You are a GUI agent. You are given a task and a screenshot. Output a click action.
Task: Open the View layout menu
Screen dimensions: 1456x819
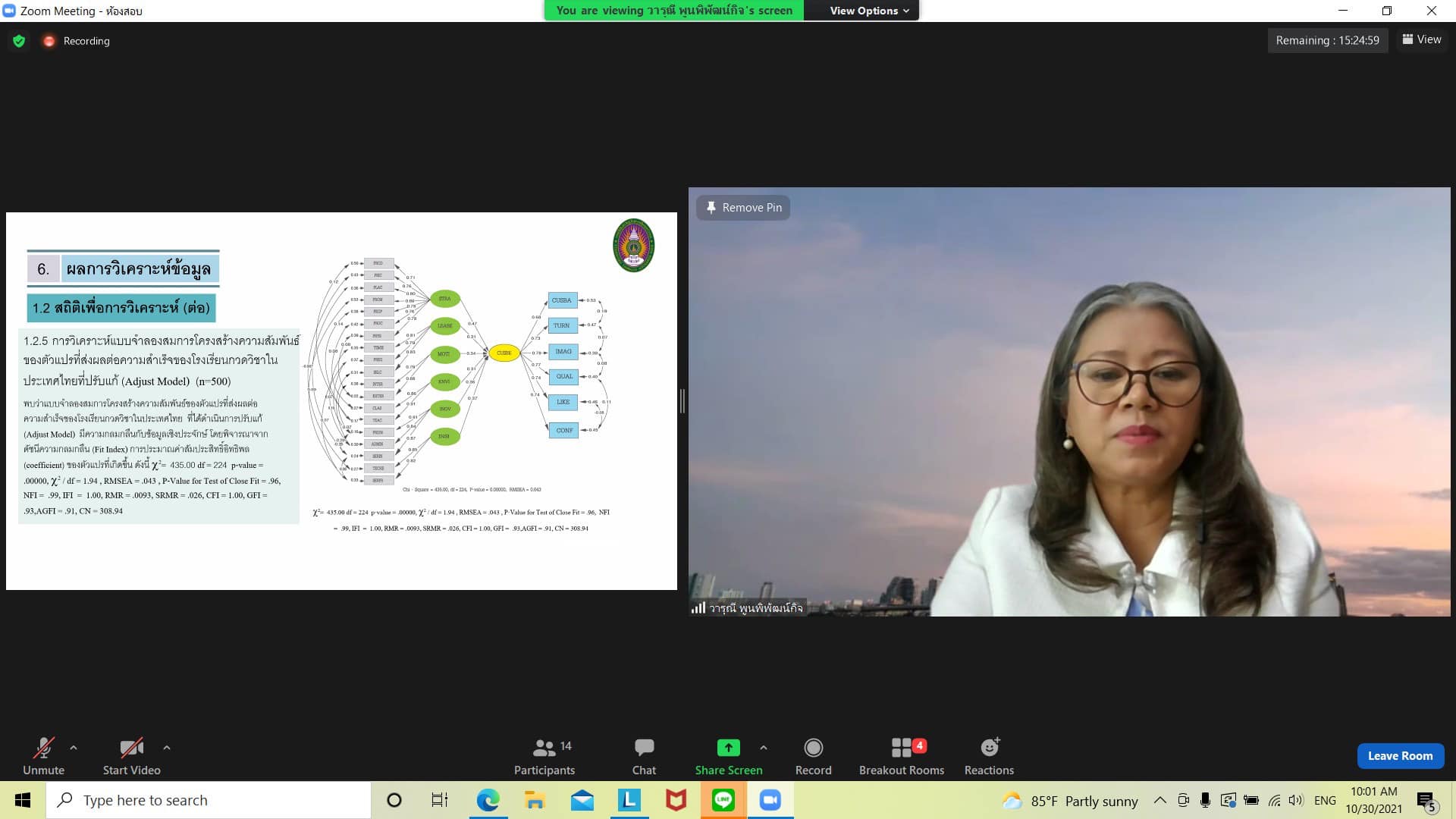pyautogui.click(x=1422, y=39)
